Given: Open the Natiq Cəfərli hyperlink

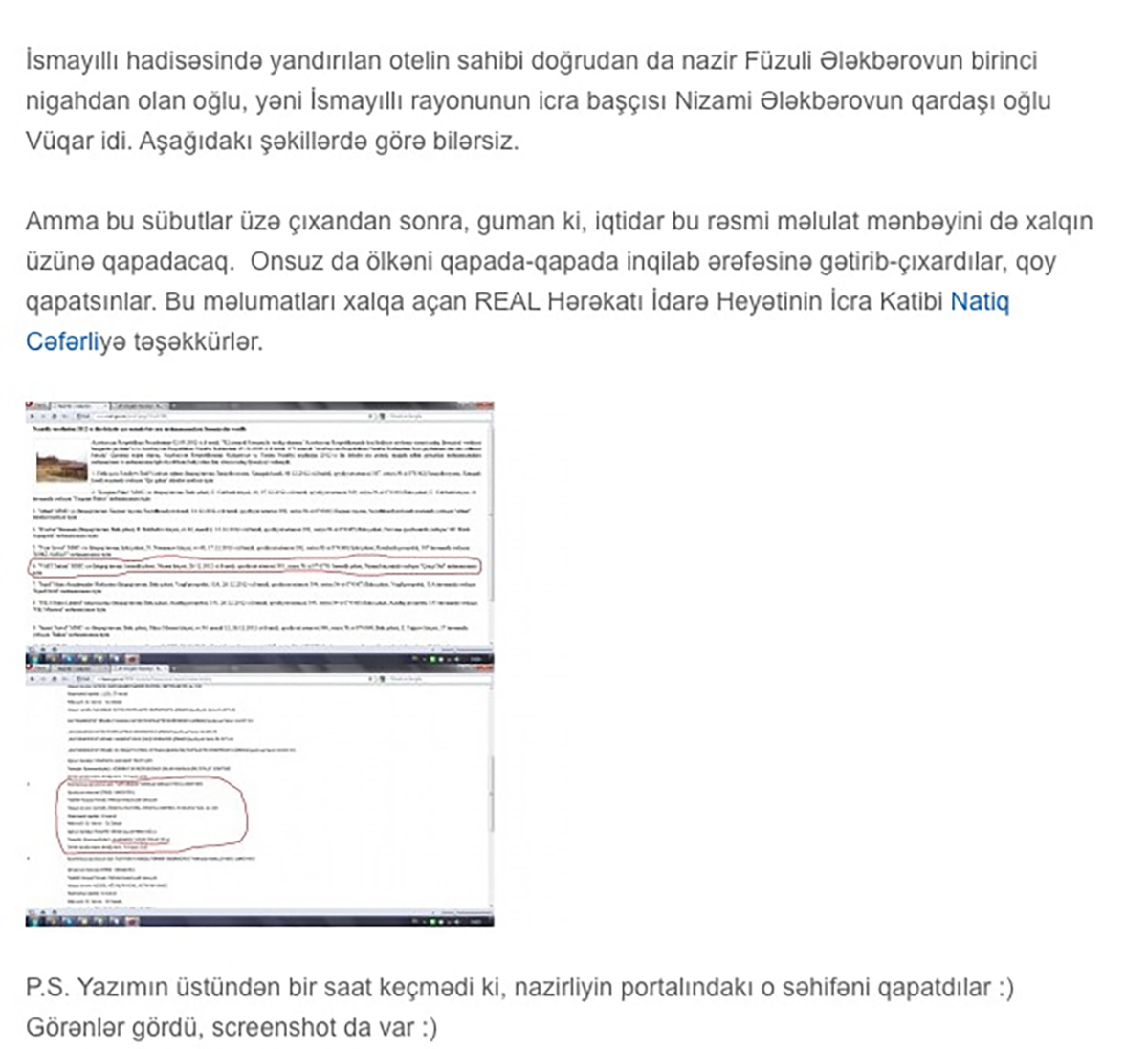Looking at the screenshot, I should point(979,302).
